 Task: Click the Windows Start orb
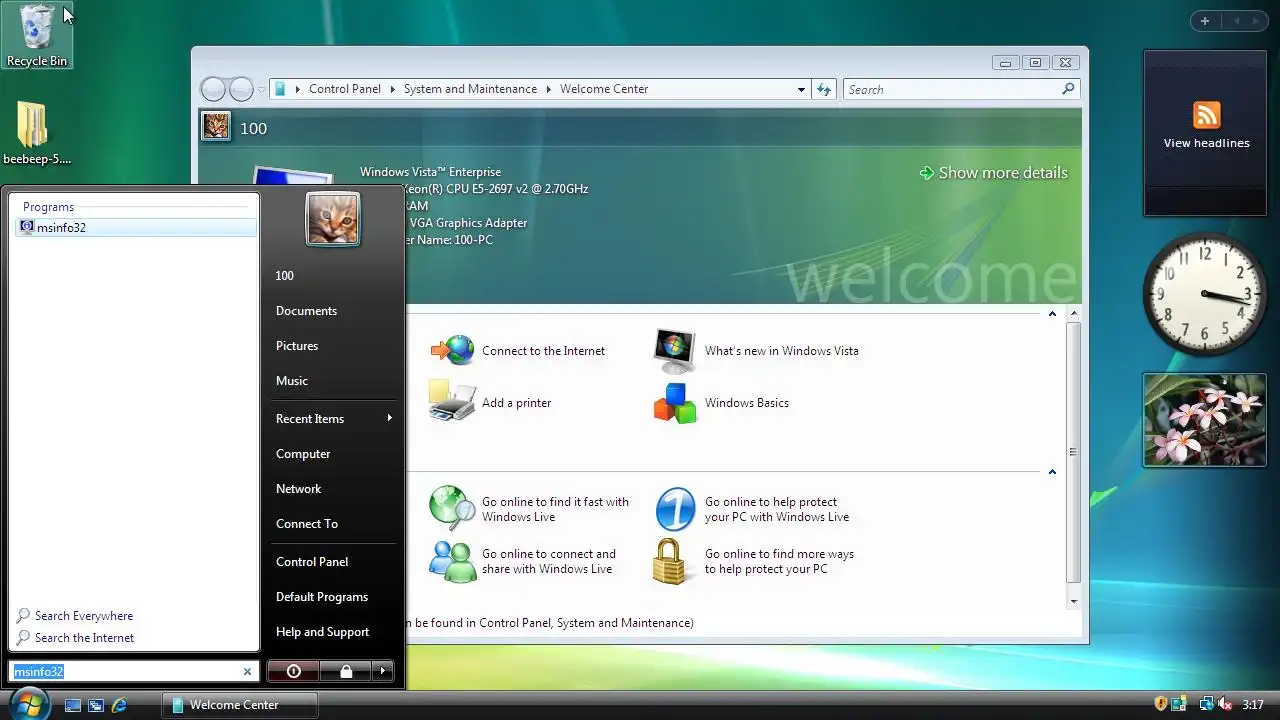pyautogui.click(x=27, y=703)
